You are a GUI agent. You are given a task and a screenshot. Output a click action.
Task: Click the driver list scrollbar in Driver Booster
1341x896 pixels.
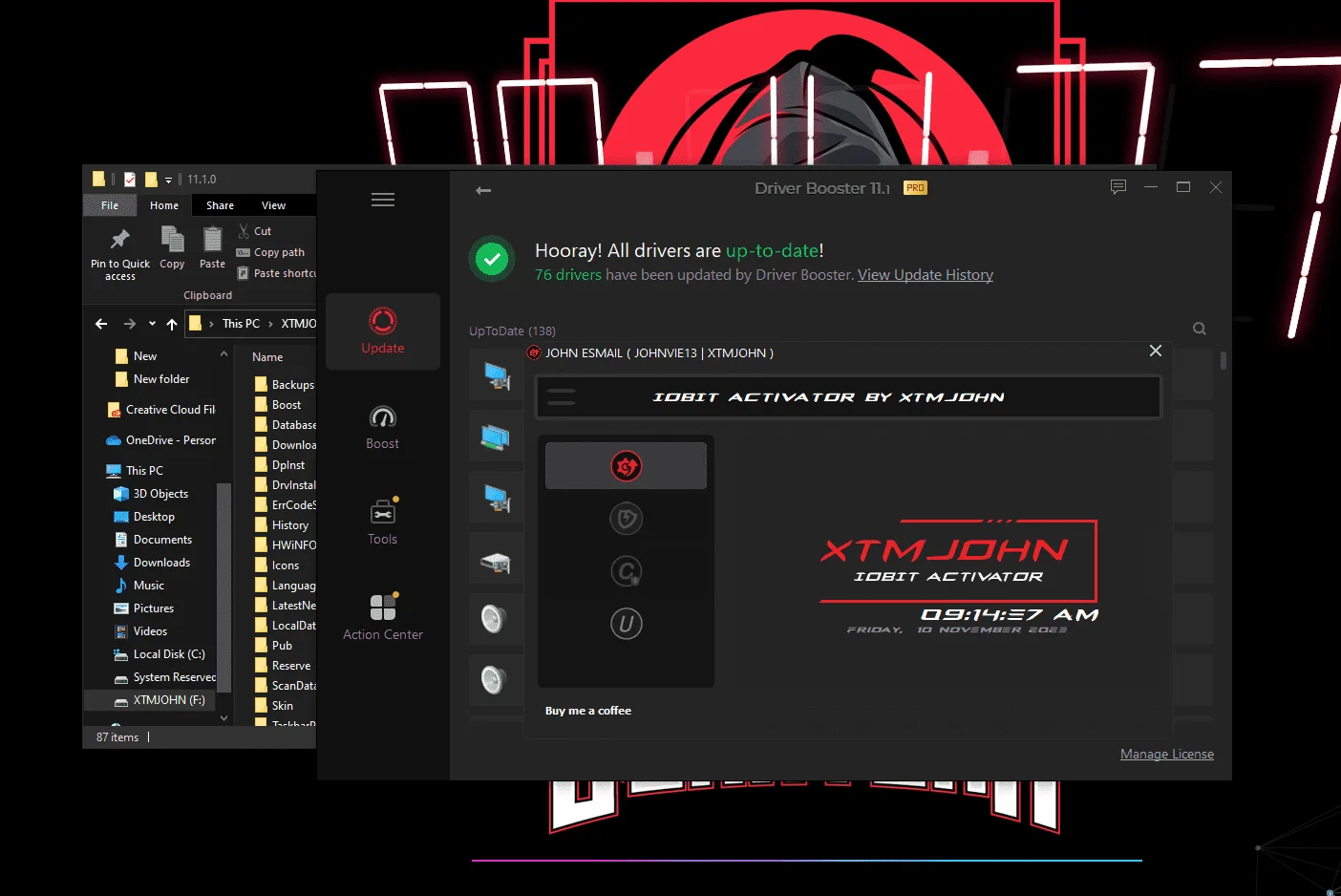1224,361
